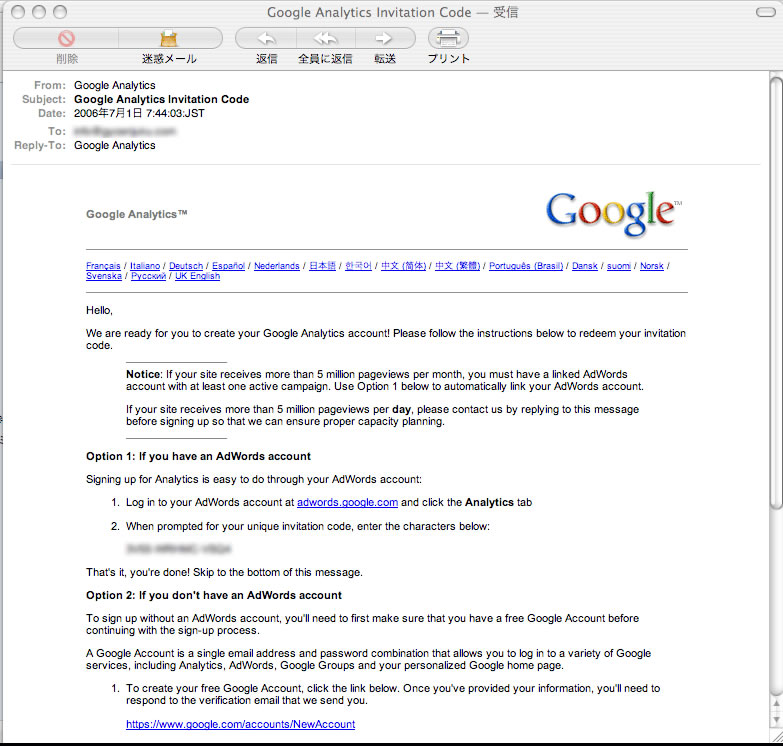Open the adwords.google.com link
The height and width of the screenshot is (746, 783).
347,502
